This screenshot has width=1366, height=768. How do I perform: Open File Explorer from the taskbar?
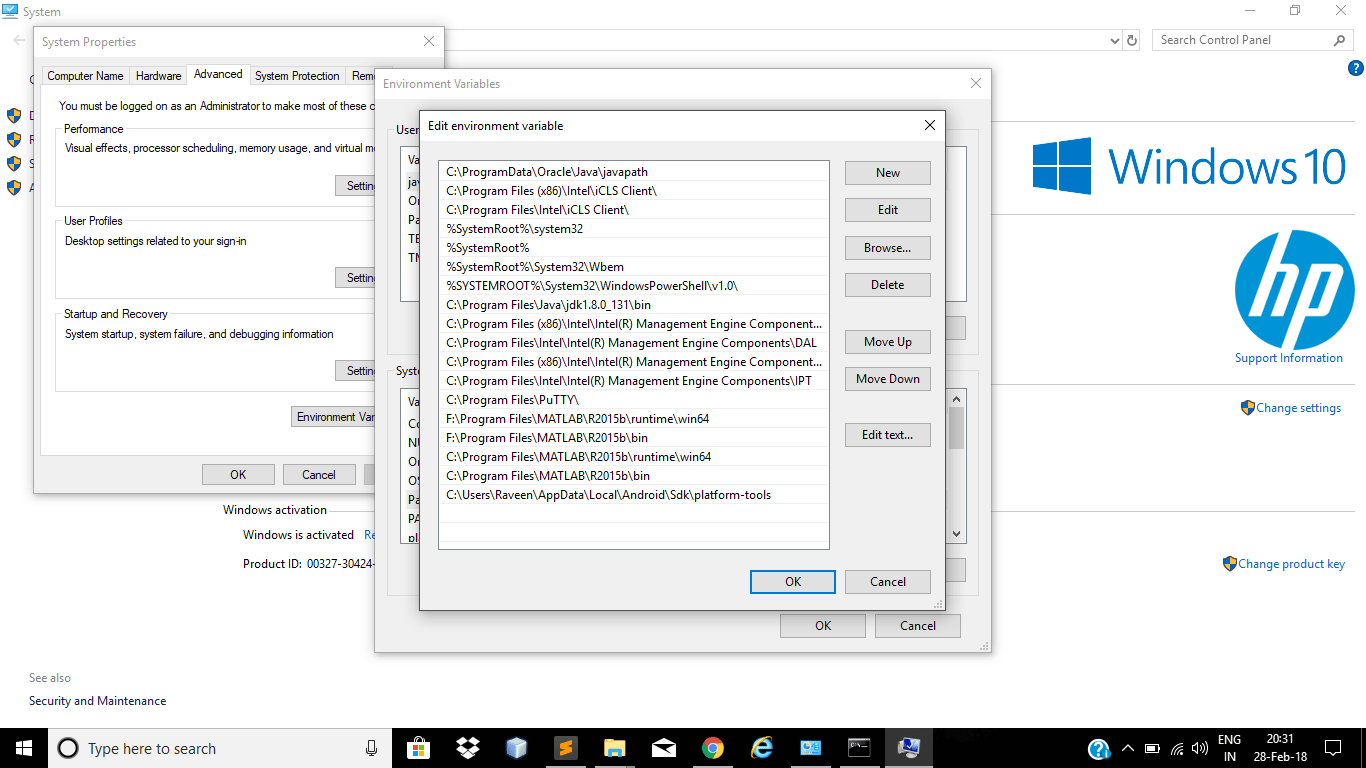pos(615,748)
